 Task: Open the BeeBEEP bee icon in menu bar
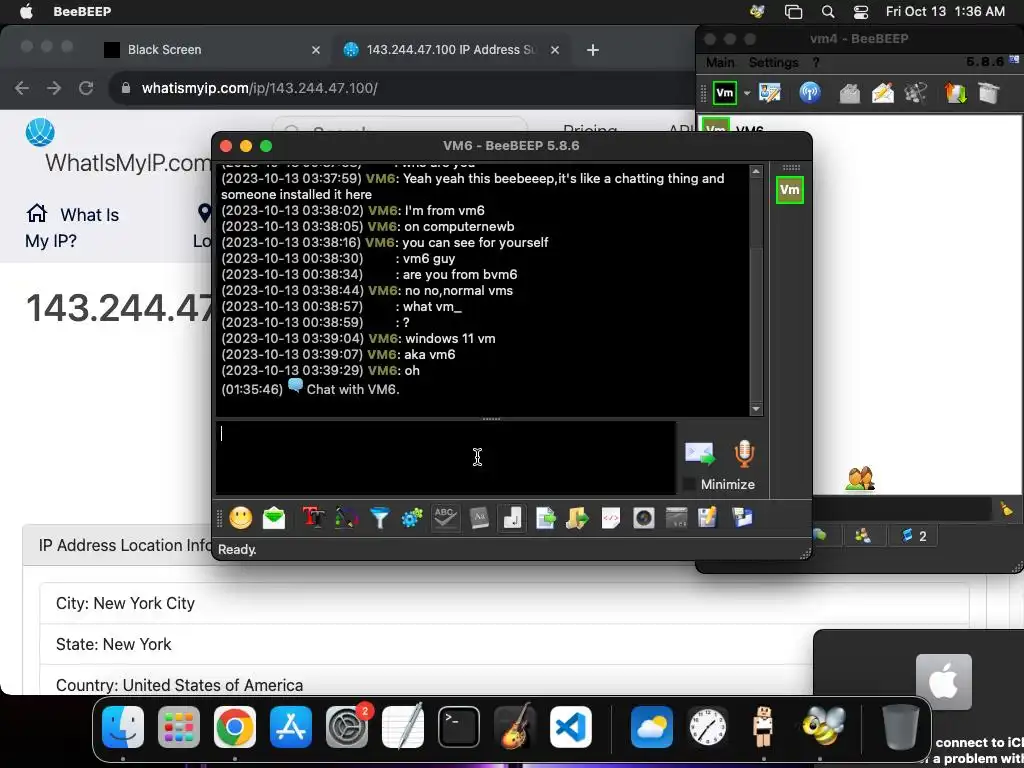(758, 12)
